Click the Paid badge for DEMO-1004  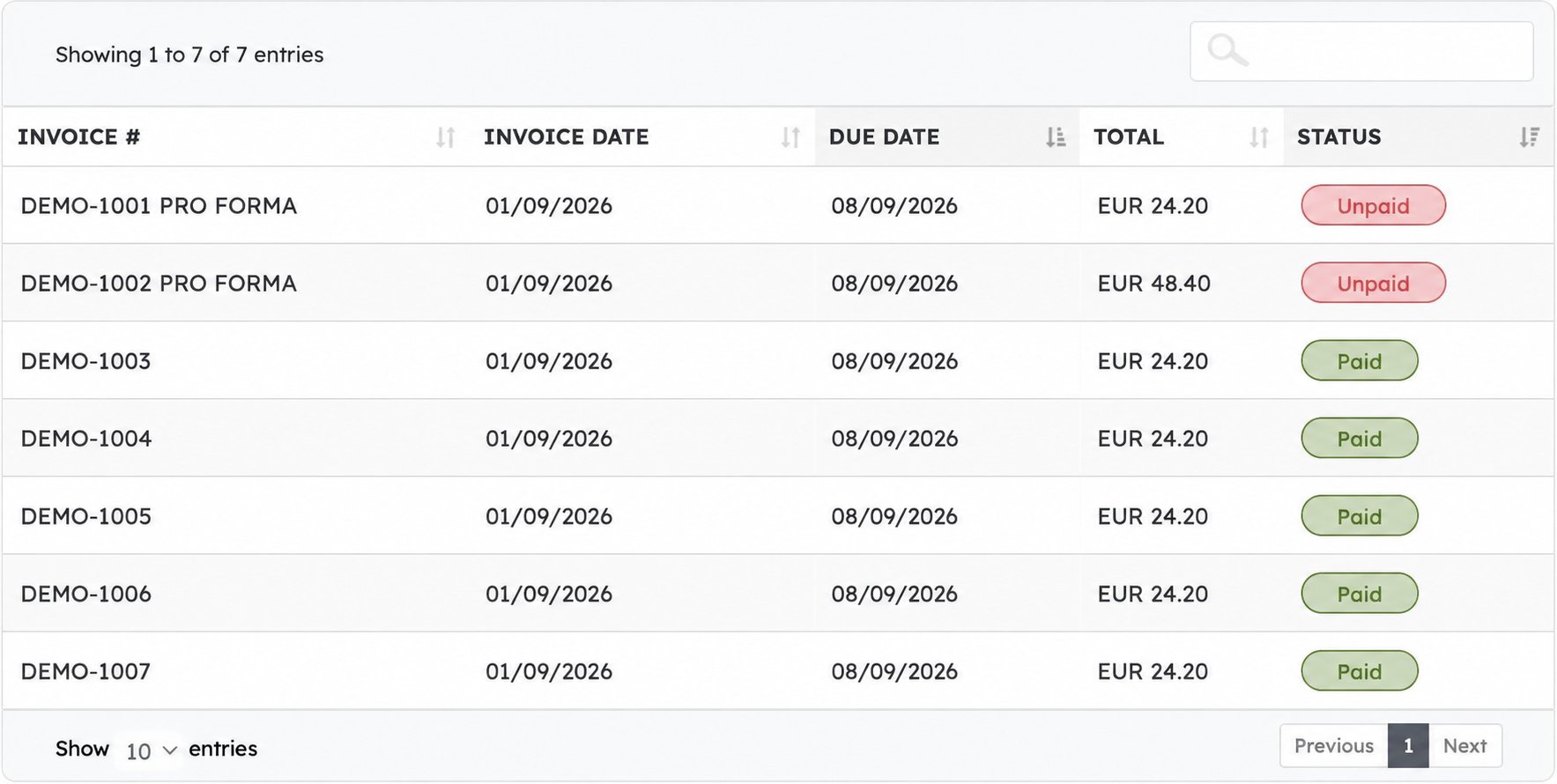point(1360,438)
